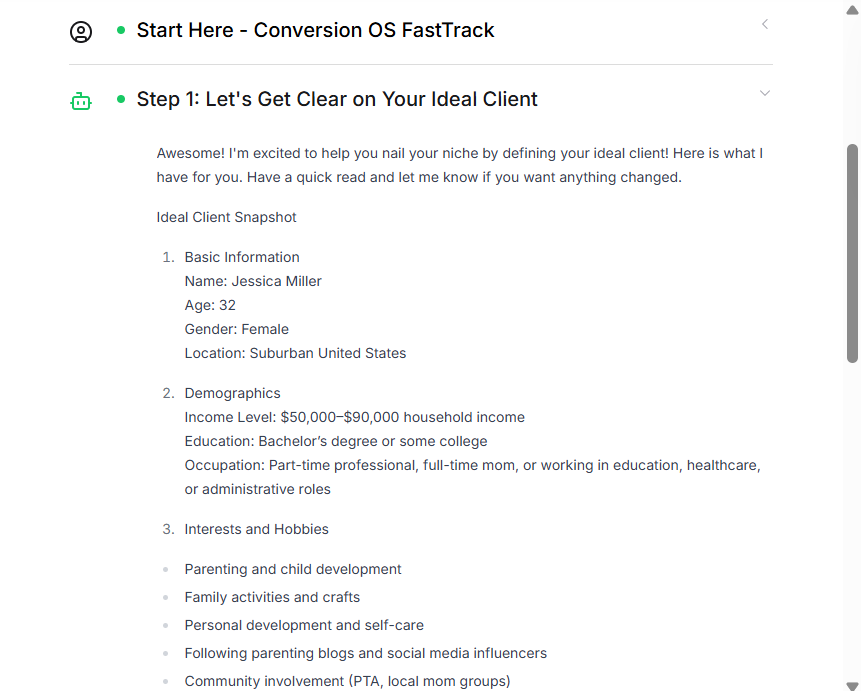Click the green status dot next to Start Here
Image resolution: width=861 pixels, height=691 pixels.
pyautogui.click(x=121, y=31)
